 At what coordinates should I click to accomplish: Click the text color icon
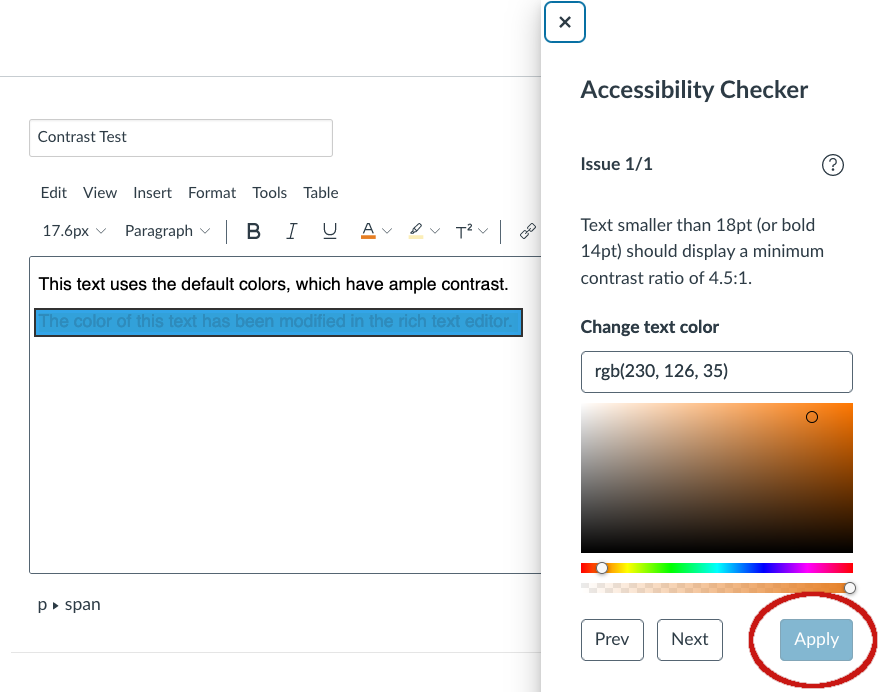coord(368,231)
